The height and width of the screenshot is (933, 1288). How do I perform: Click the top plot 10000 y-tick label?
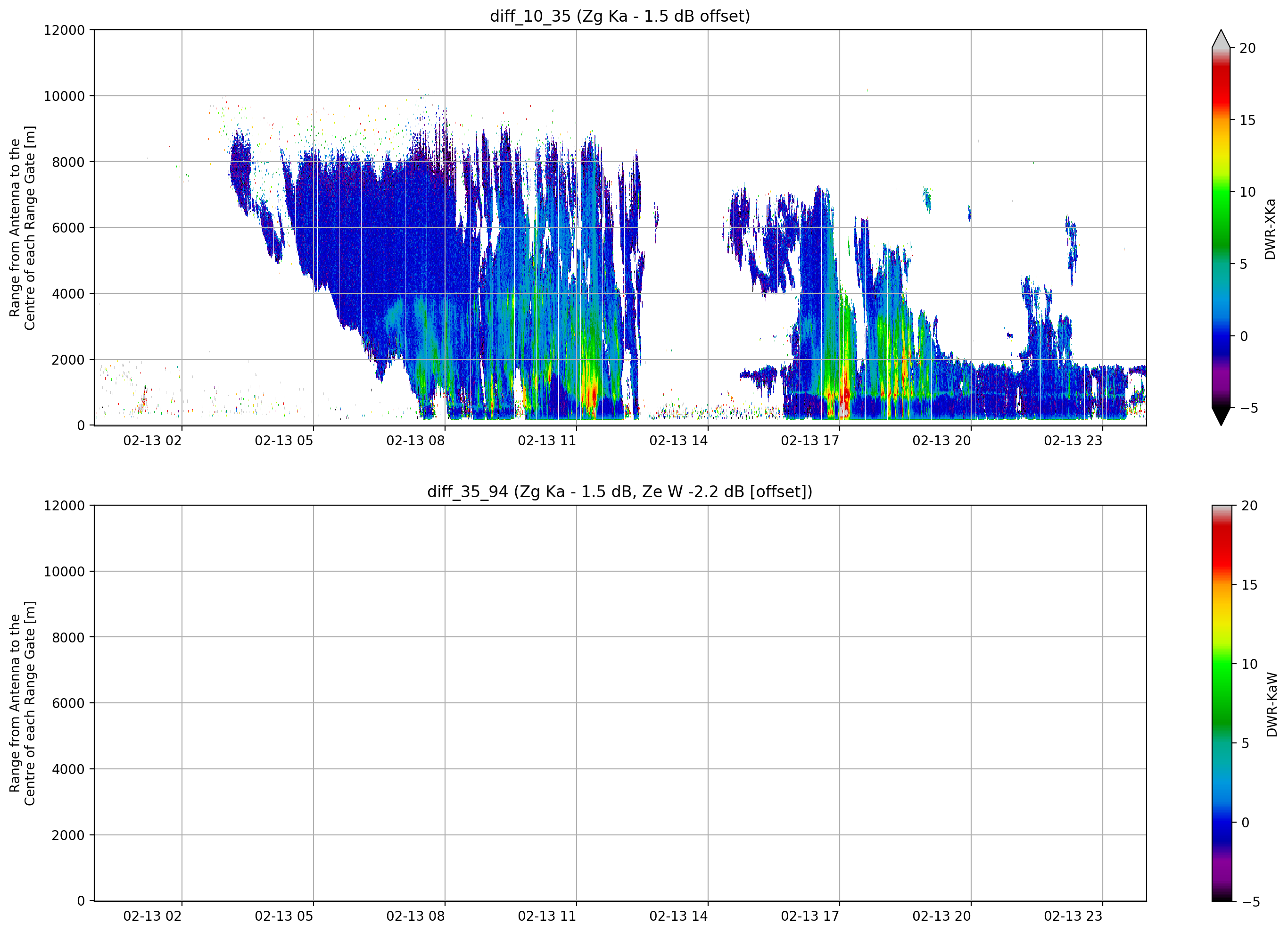pyautogui.click(x=64, y=96)
